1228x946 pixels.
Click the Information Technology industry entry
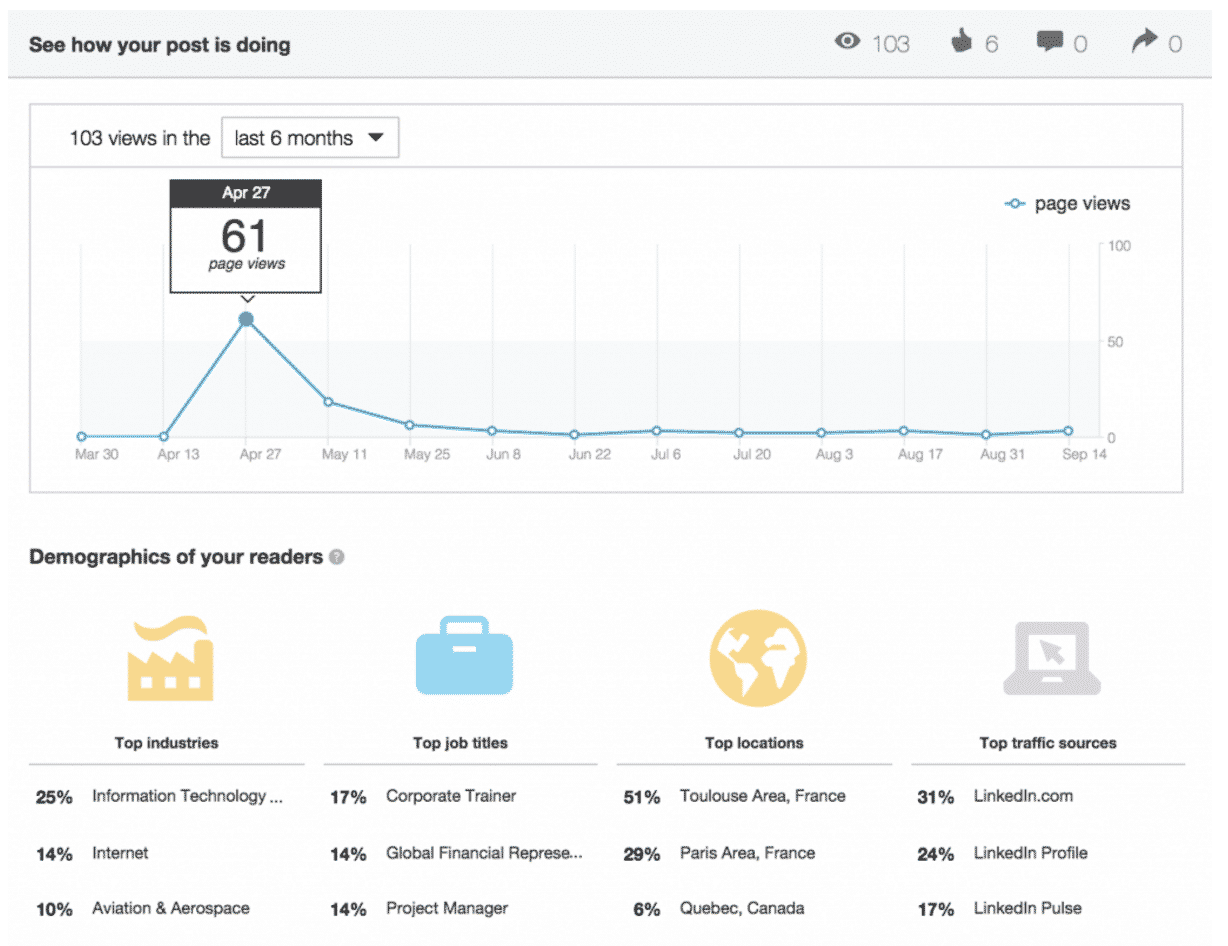point(187,796)
